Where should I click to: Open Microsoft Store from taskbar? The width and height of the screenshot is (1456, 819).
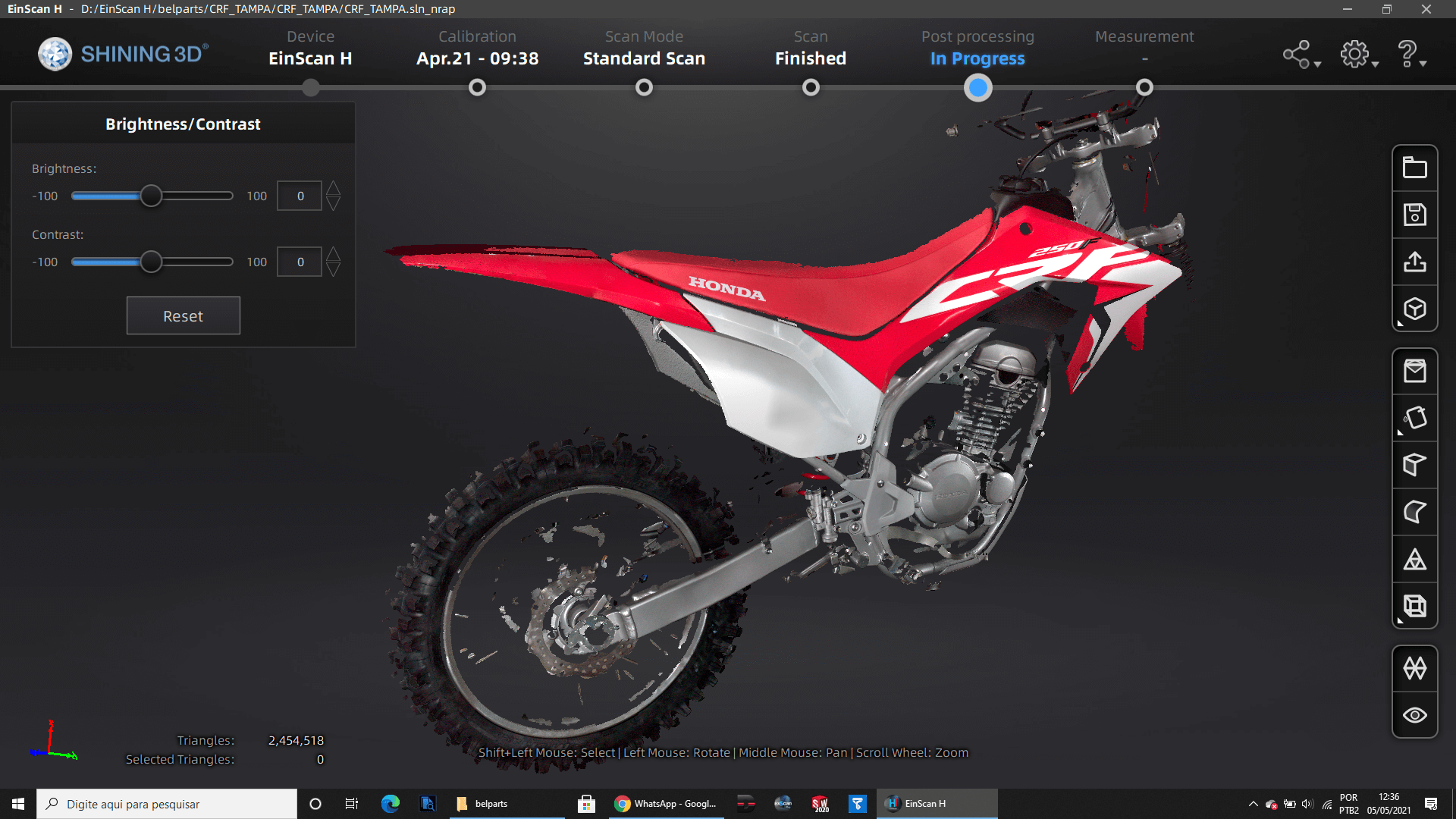point(586,804)
